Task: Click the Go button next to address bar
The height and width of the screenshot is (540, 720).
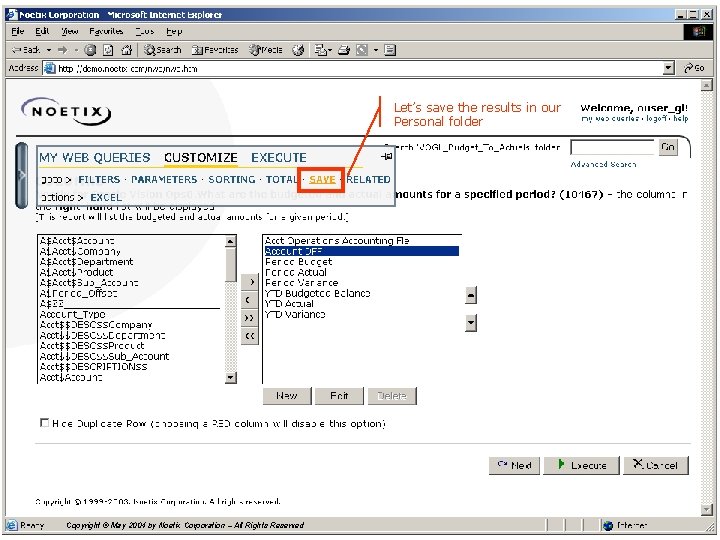Action: 694,68
